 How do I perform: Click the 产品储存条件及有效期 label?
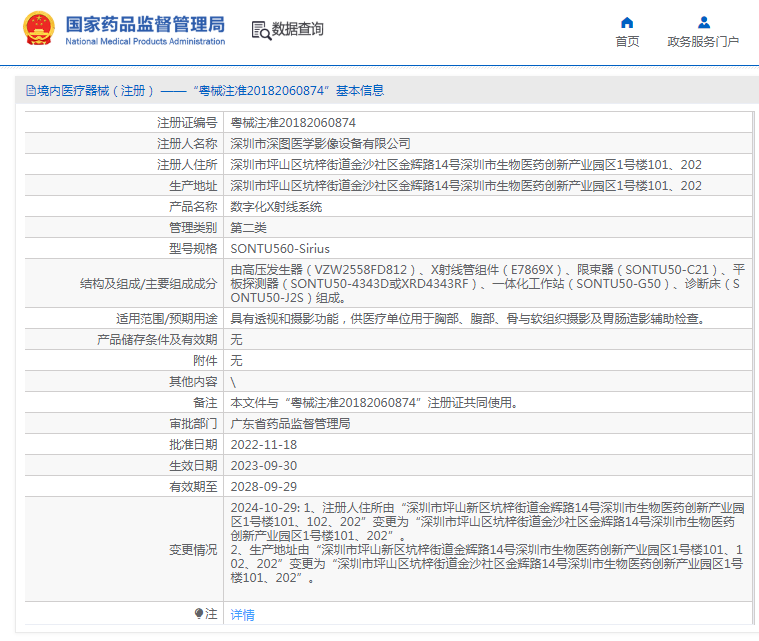[x=157, y=340]
